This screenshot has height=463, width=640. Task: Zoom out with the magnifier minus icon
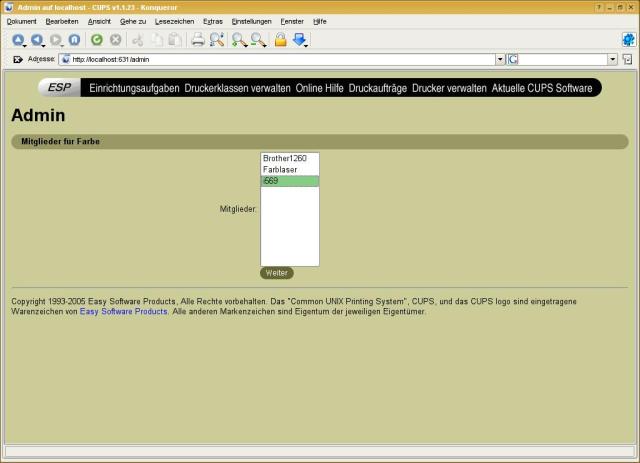pos(258,40)
